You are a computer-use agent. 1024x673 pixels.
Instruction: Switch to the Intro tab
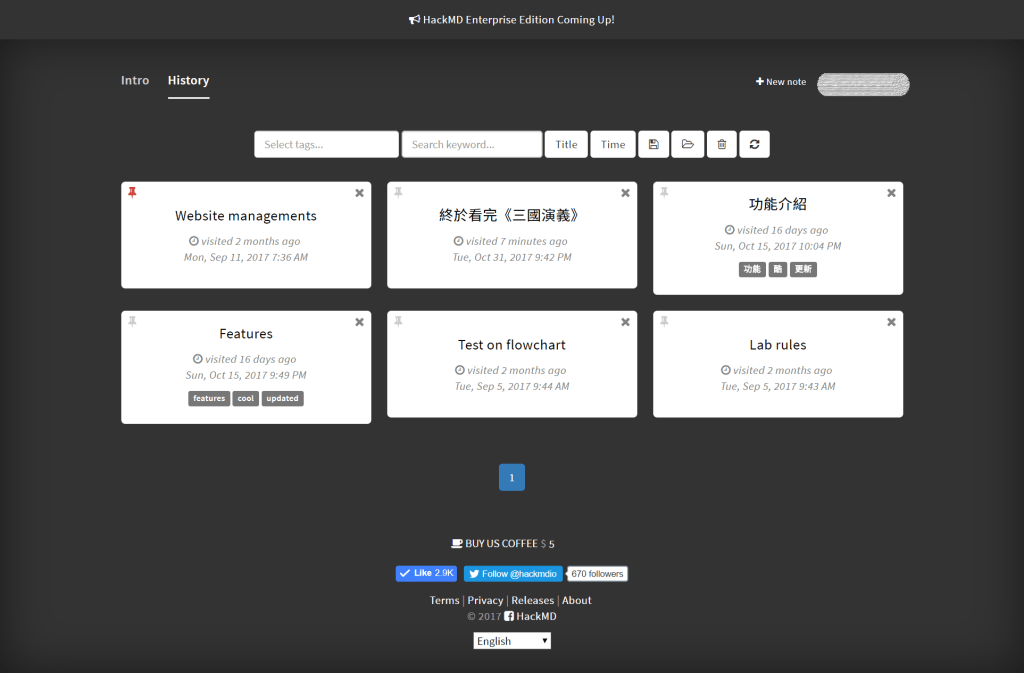click(x=134, y=80)
